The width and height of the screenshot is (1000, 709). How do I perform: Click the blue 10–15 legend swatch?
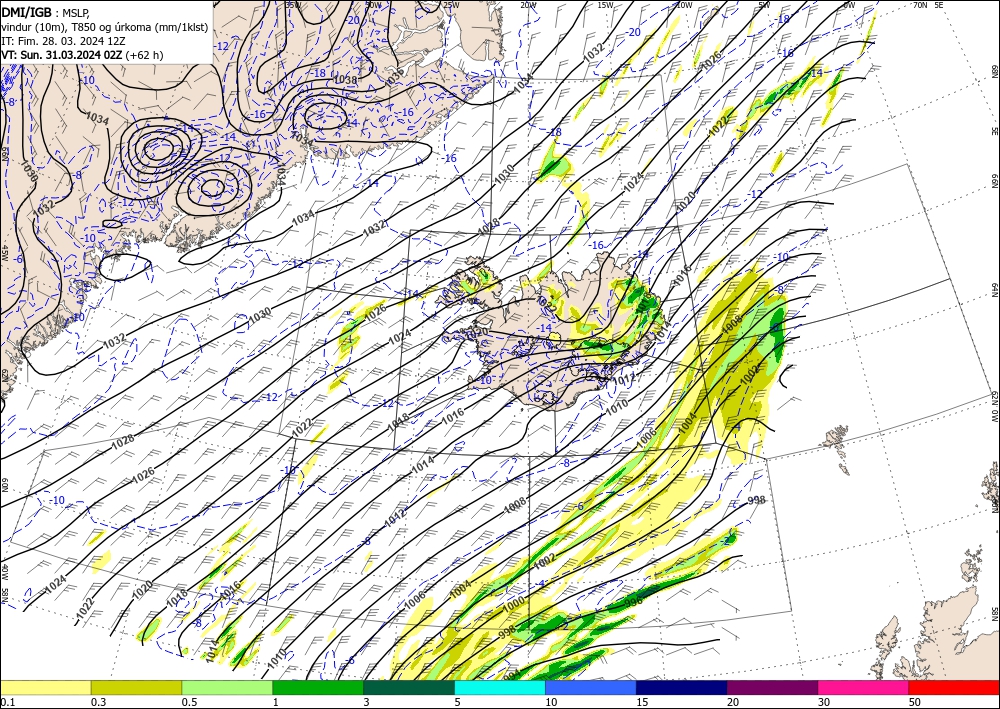pos(591,687)
